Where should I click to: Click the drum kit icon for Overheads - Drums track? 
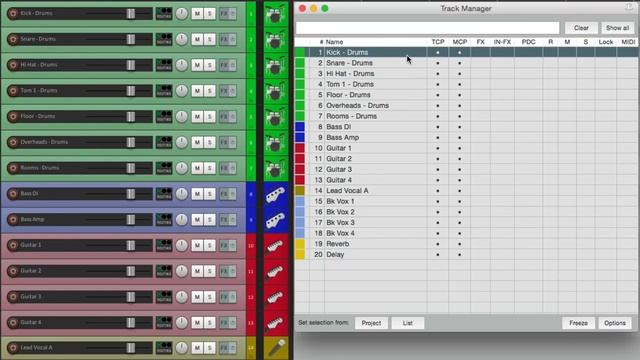coord(275,142)
